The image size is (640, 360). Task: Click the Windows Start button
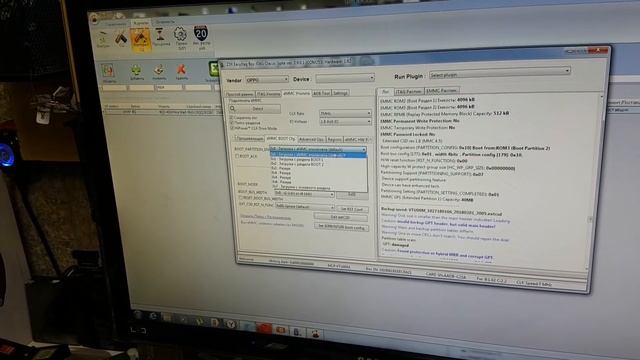[137, 315]
